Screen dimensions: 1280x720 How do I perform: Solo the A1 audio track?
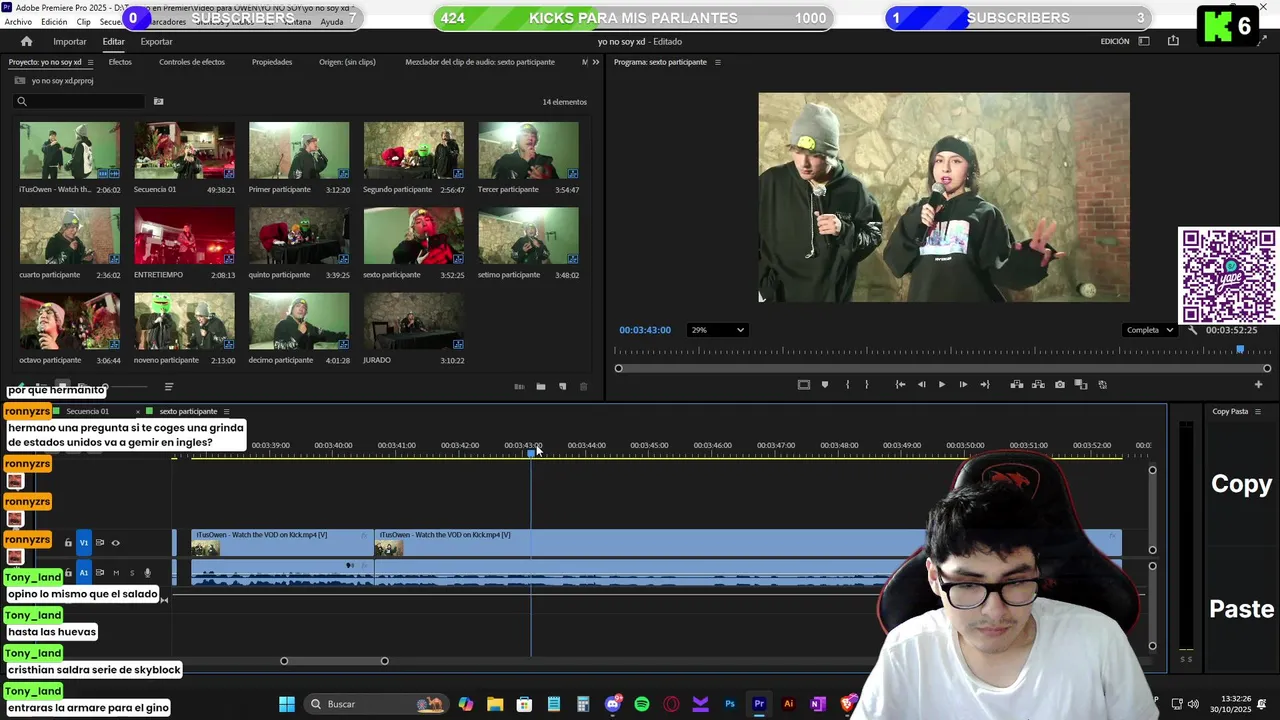(x=131, y=573)
